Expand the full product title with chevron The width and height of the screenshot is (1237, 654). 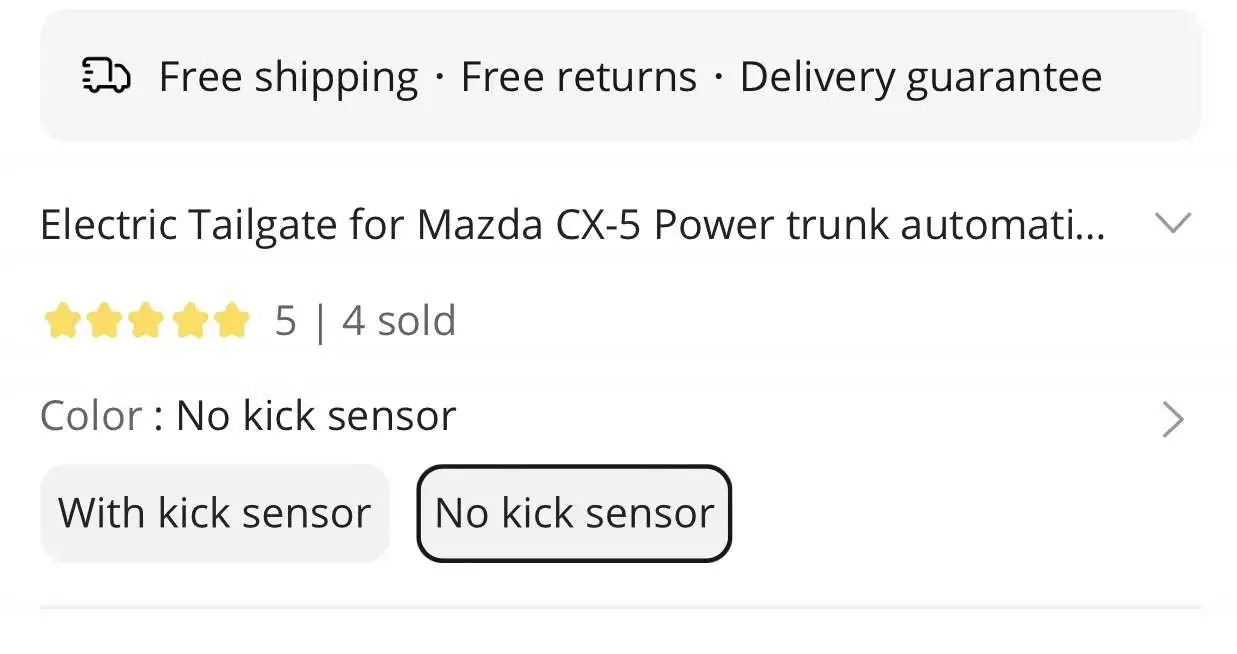coord(1172,223)
